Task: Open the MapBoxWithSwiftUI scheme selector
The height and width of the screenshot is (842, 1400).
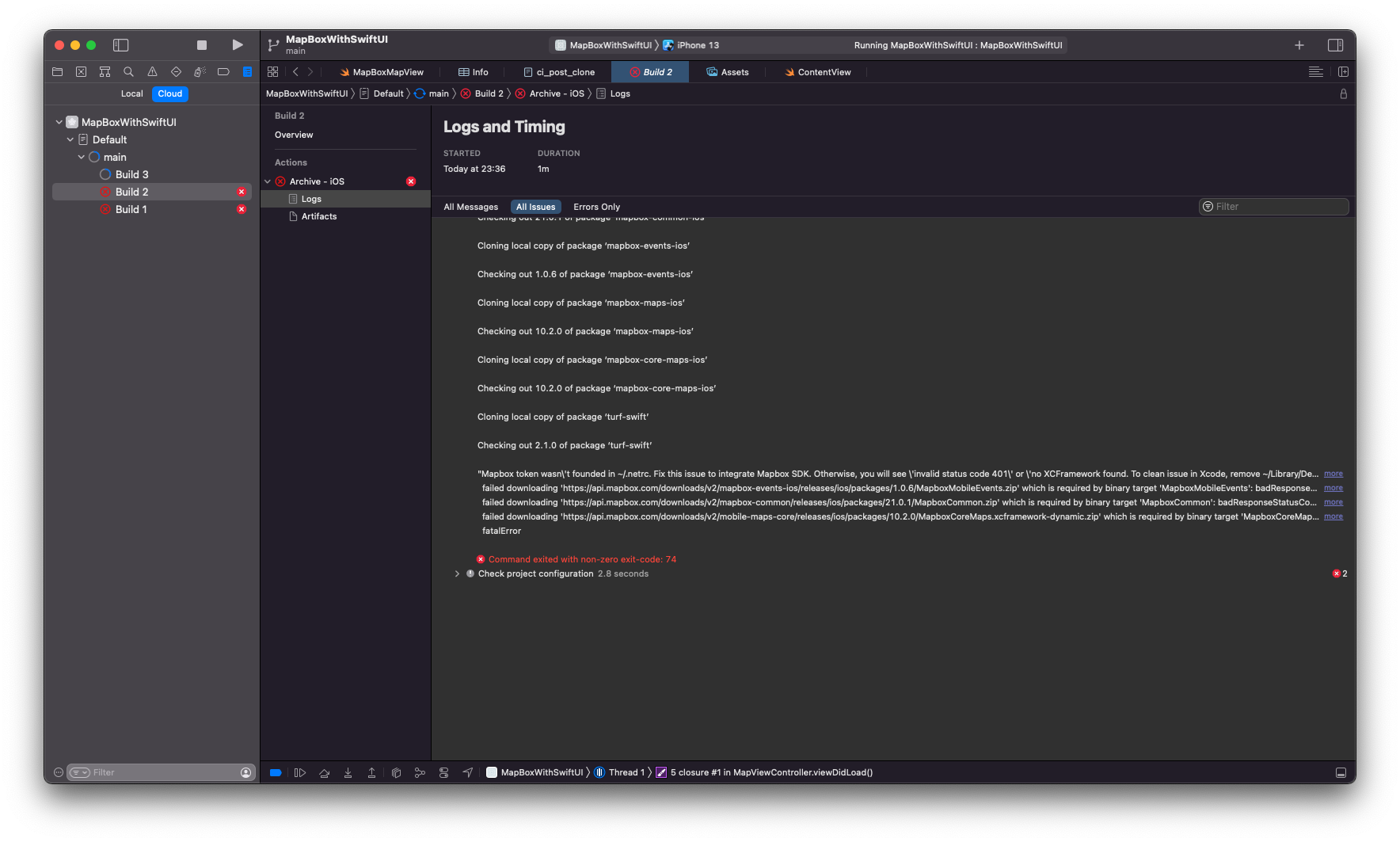Action: click(x=604, y=45)
